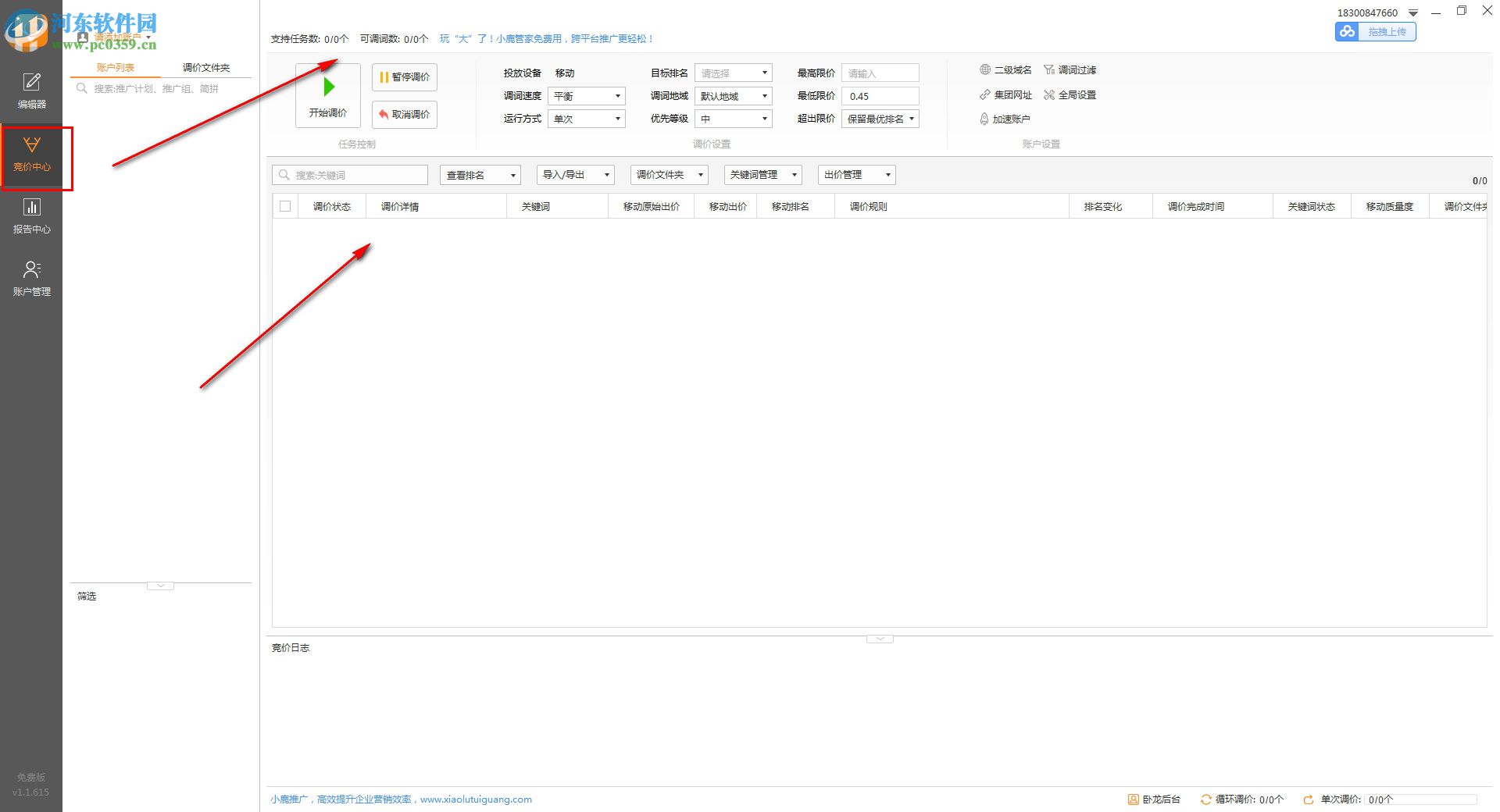This screenshot has width=1500, height=812.
Task: Open 集团网址 group URL setting
Action: [x=1005, y=95]
